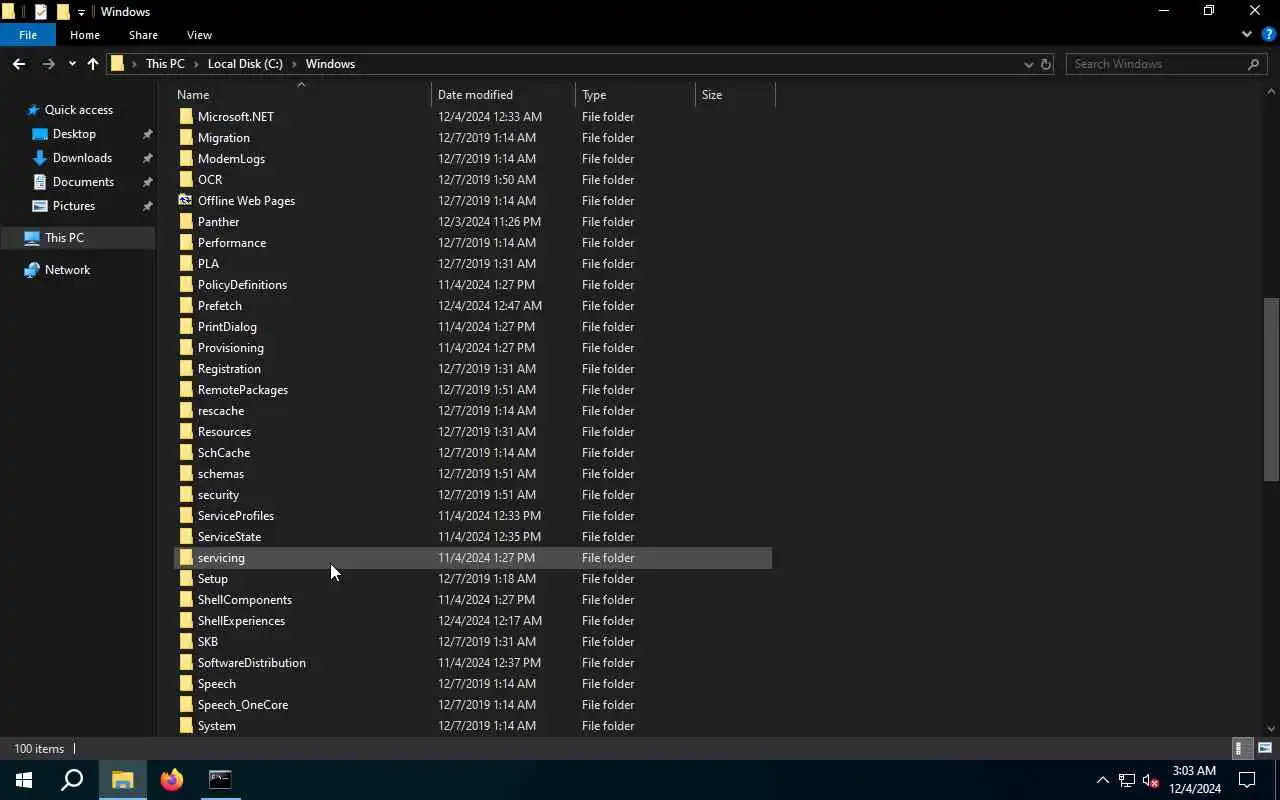Click the file list vertical scrollbar thumb

1271,390
